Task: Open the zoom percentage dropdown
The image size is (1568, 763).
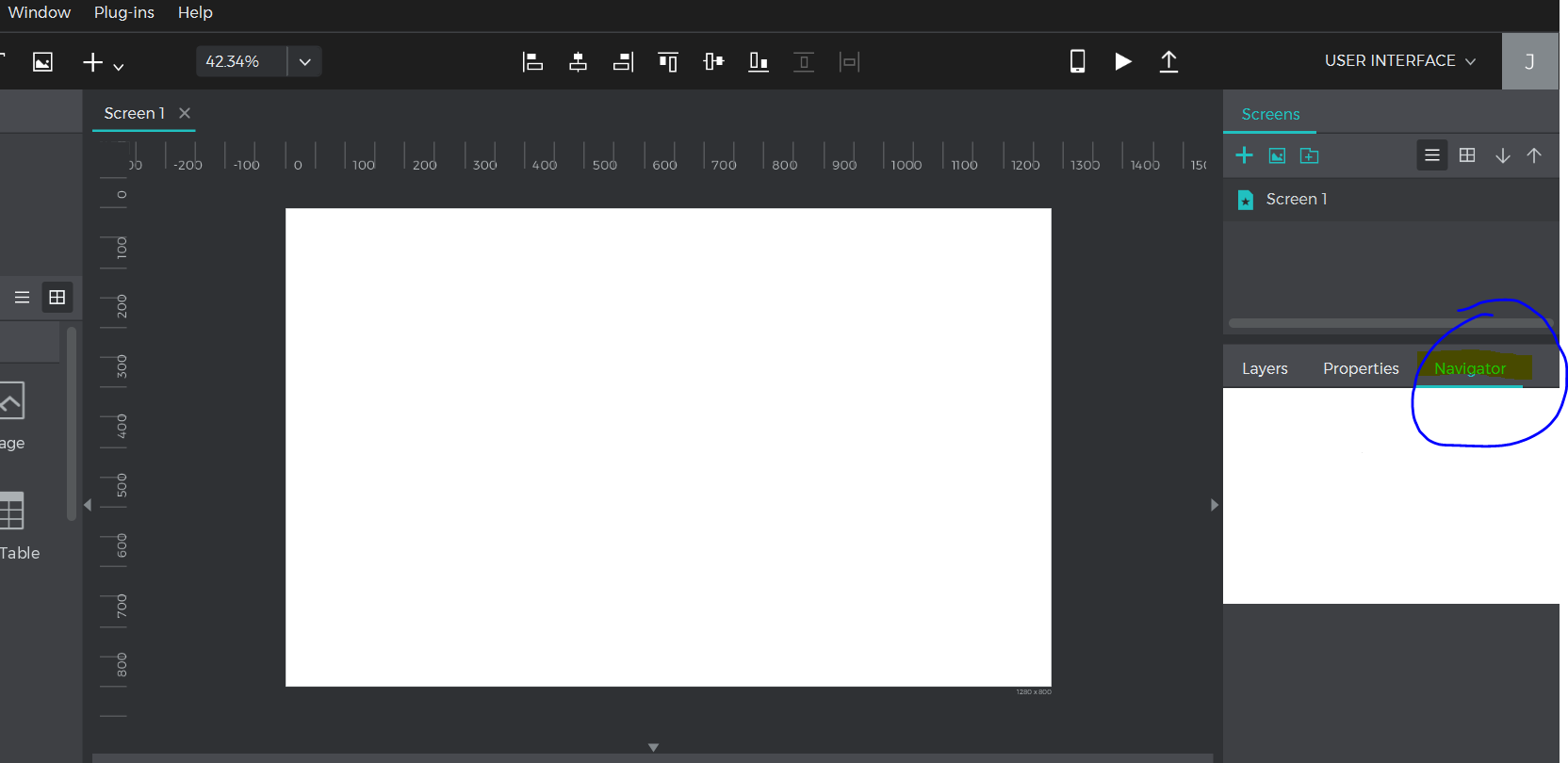Action: [304, 62]
